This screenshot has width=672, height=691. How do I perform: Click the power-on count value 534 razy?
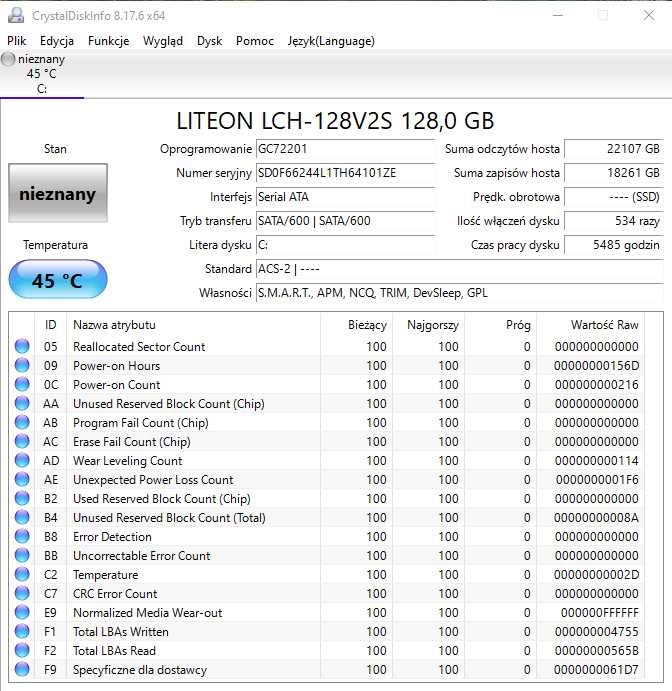click(613, 220)
